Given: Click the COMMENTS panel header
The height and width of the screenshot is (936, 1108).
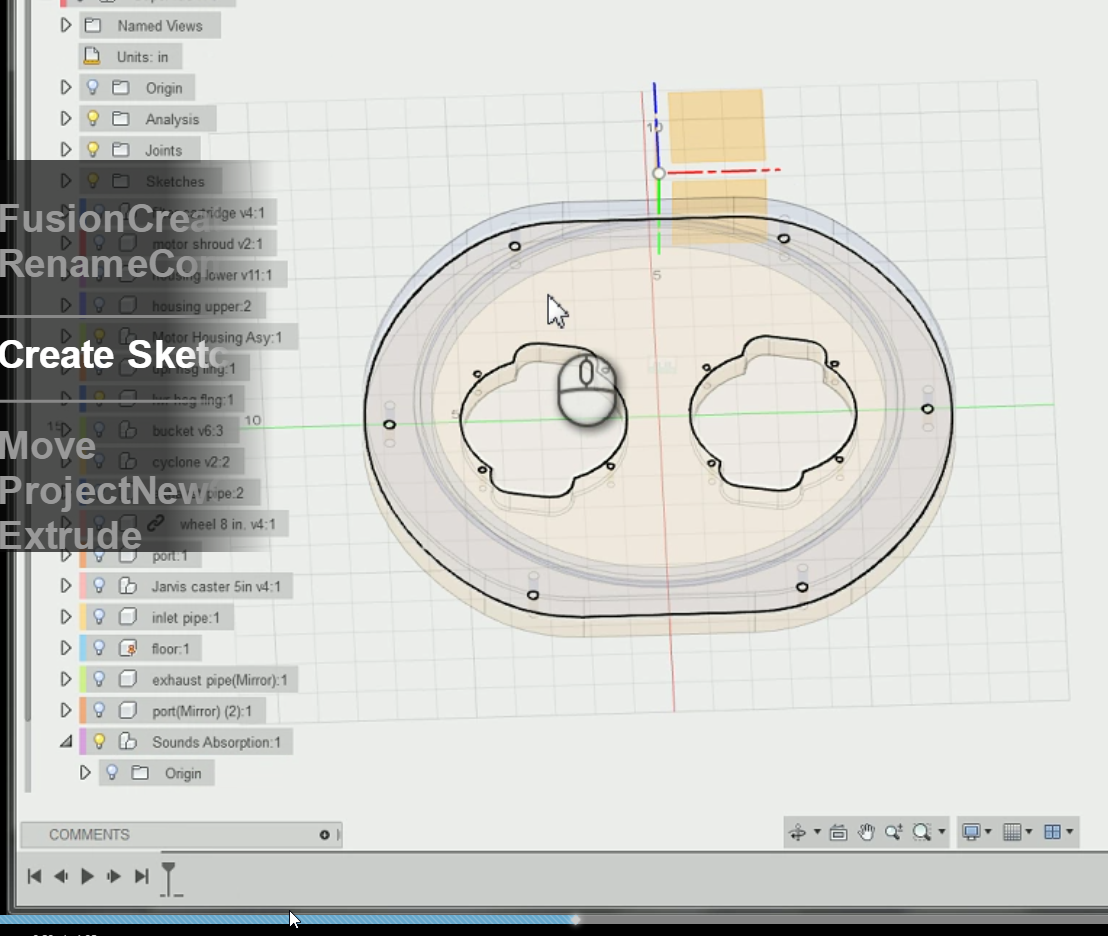Looking at the screenshot, I should (181, 835).
